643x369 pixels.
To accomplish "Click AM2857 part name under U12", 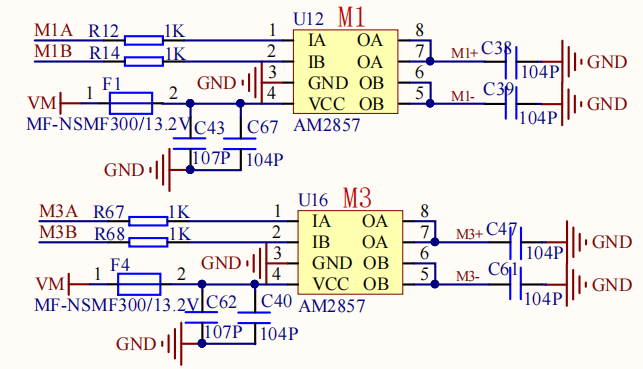I will (x=327, y=125).
